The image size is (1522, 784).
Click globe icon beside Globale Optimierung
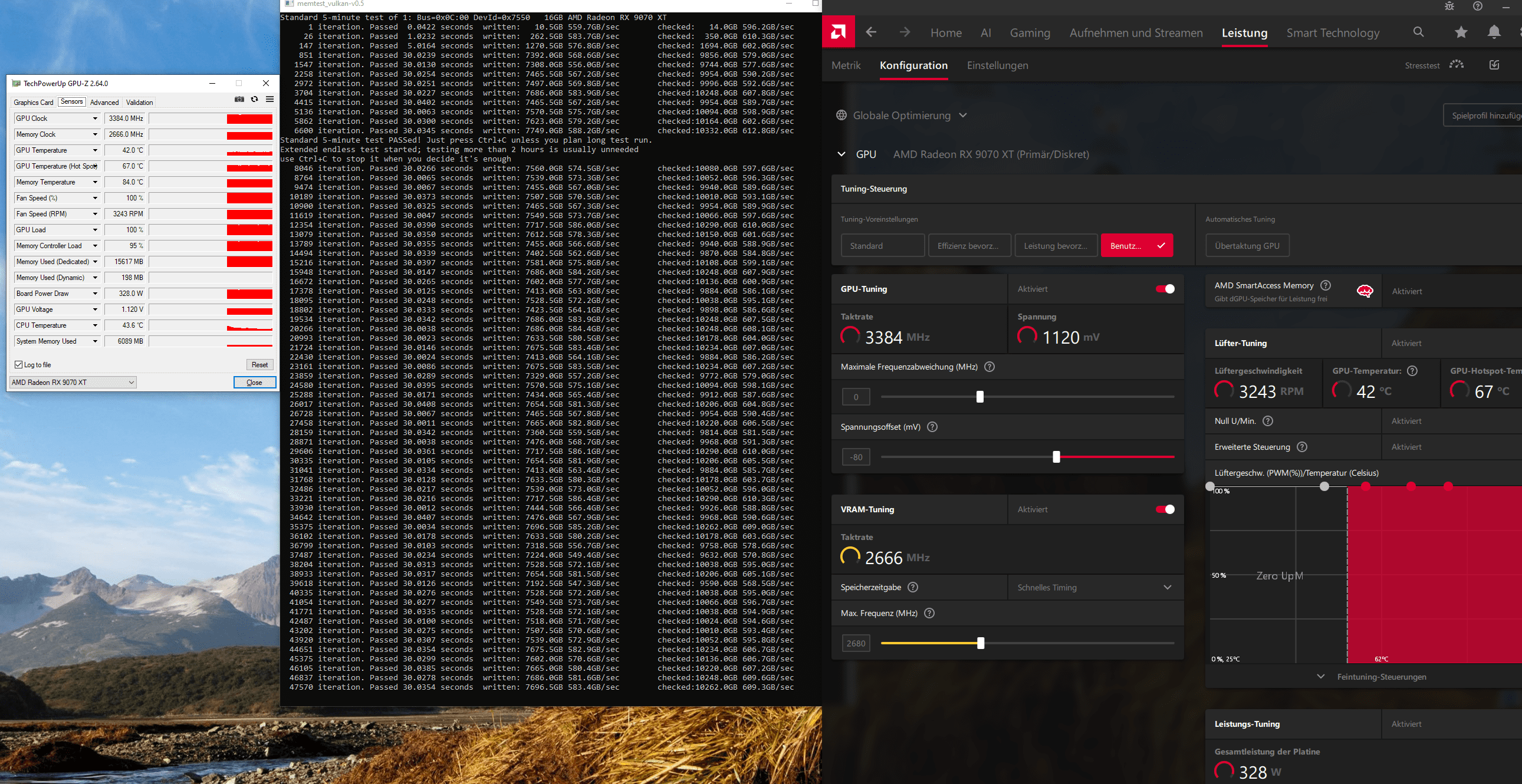pos(841,115)
